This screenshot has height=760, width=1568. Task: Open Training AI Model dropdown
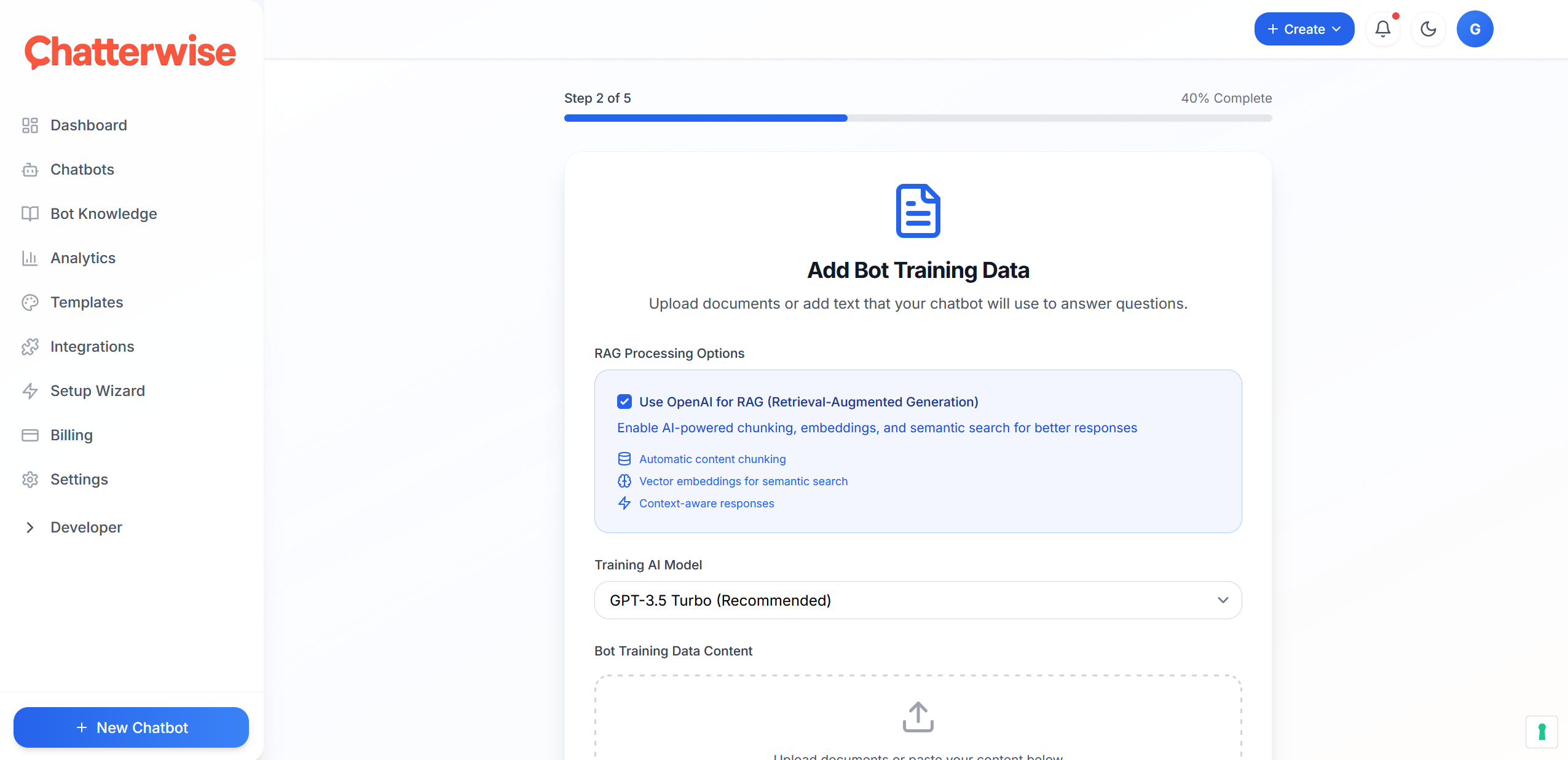click(918, 600)
